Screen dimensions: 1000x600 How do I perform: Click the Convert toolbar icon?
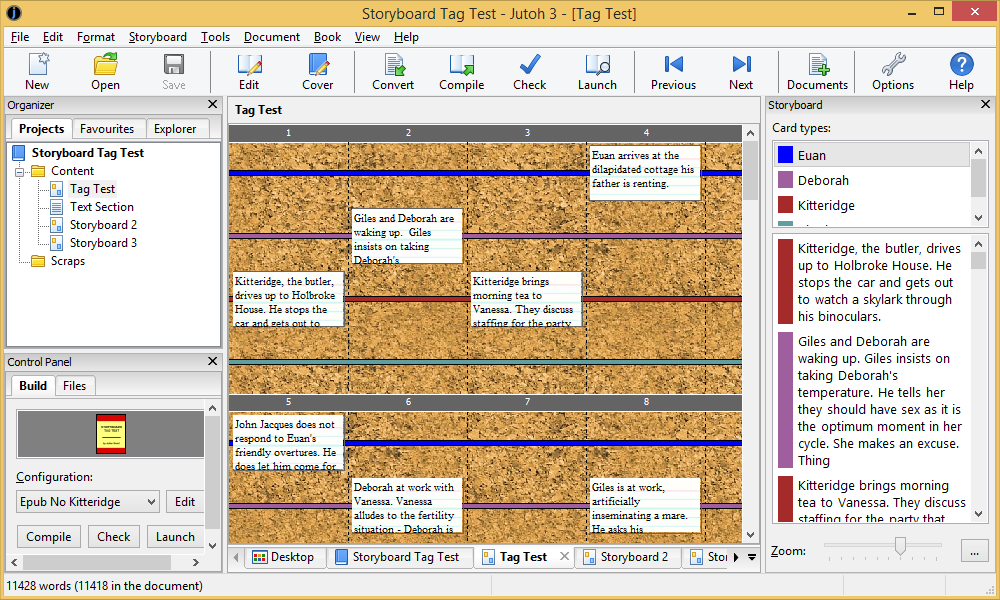click(392, 70)
